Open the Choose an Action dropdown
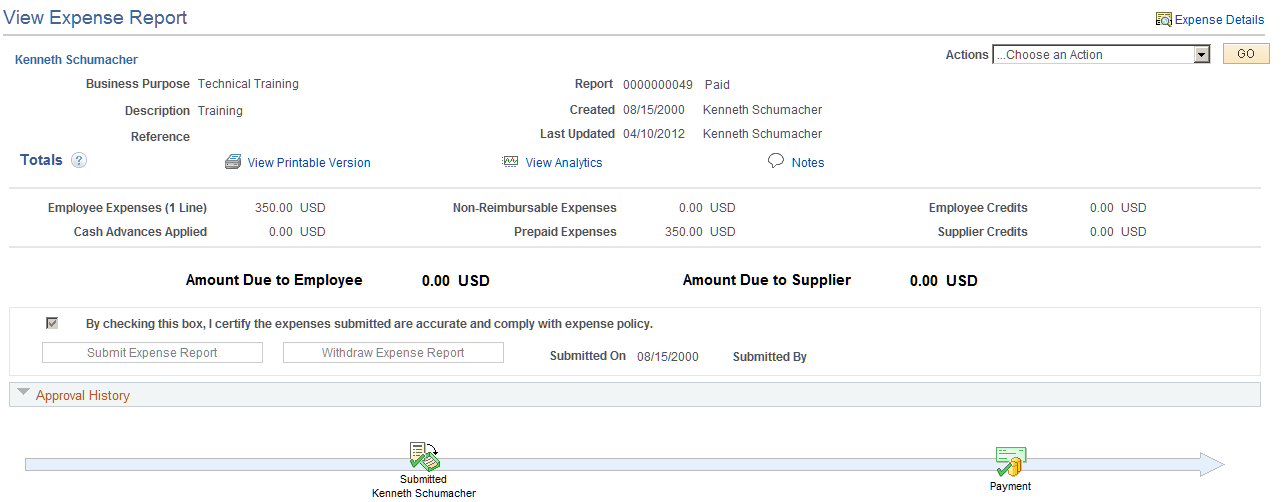This screenshot has height=502, width=1281. pos(1102,55)
